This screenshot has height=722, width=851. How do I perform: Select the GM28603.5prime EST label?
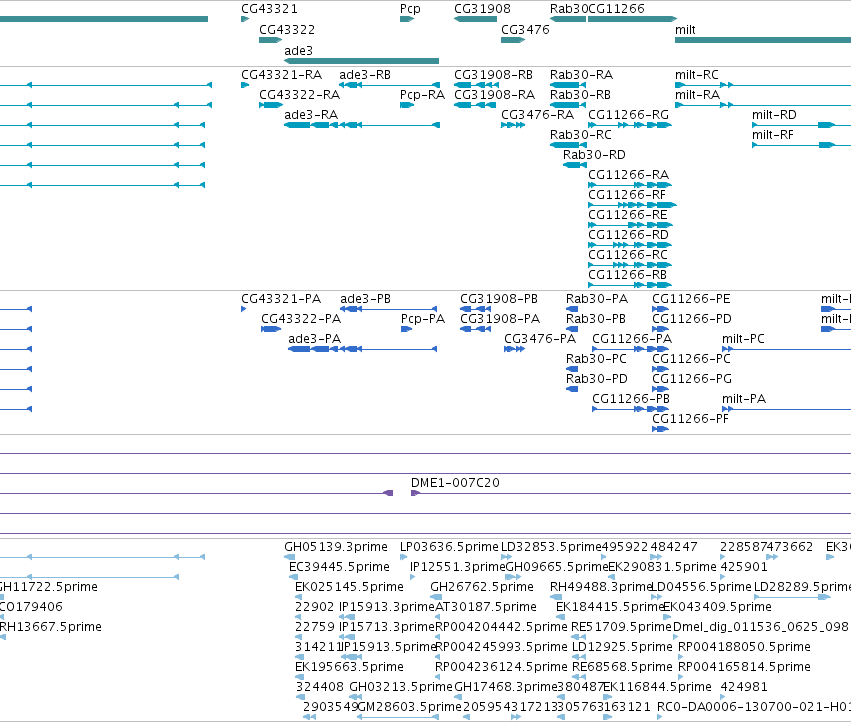410,707
